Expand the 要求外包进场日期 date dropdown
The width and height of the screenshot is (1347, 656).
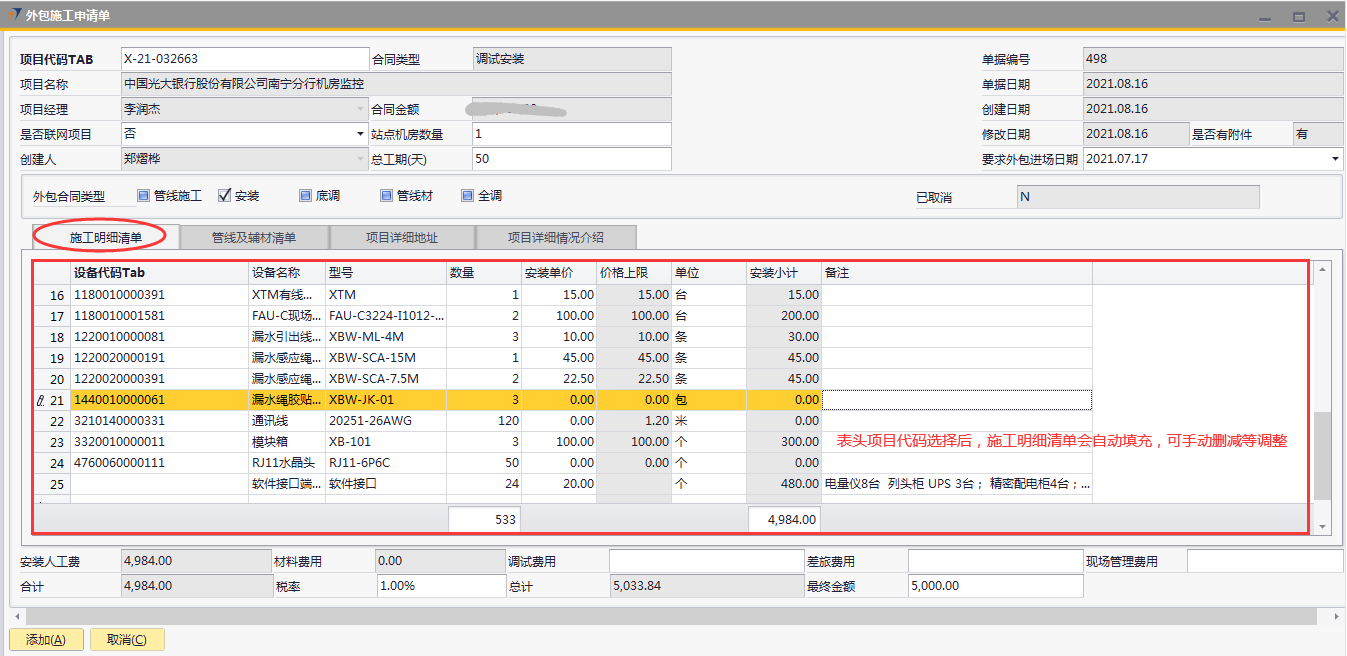1335,159
